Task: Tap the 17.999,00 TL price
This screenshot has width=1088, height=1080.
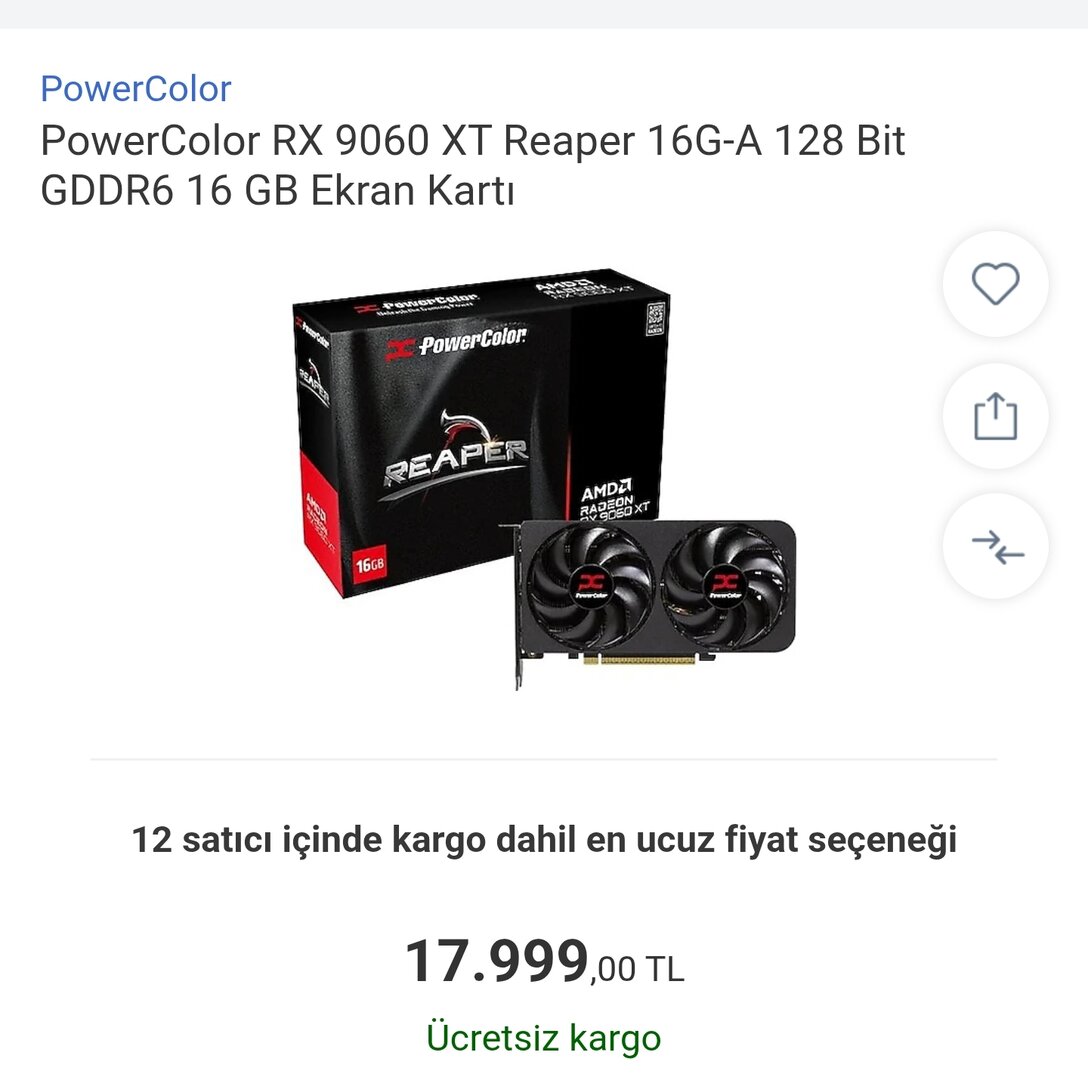Action: coord(544,962)
